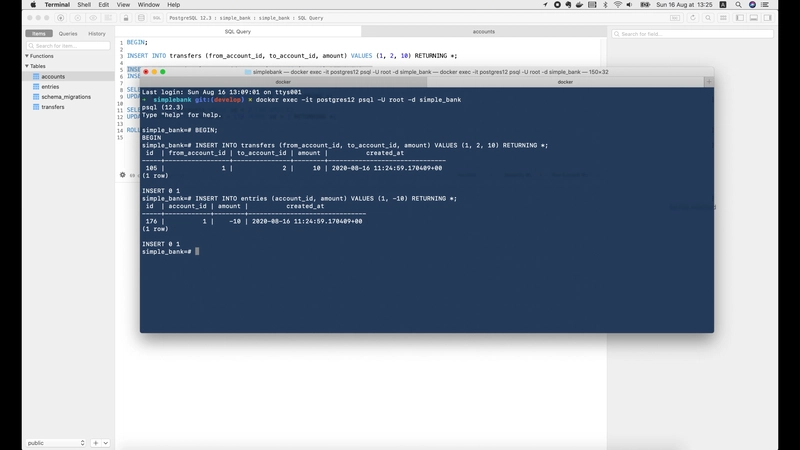Select the schema_migrations table

(x=66, y=97)
